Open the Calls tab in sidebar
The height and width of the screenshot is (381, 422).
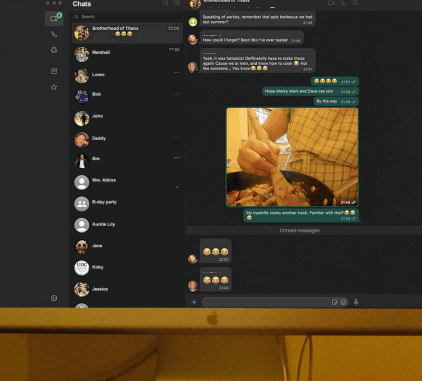coord(54,34)
